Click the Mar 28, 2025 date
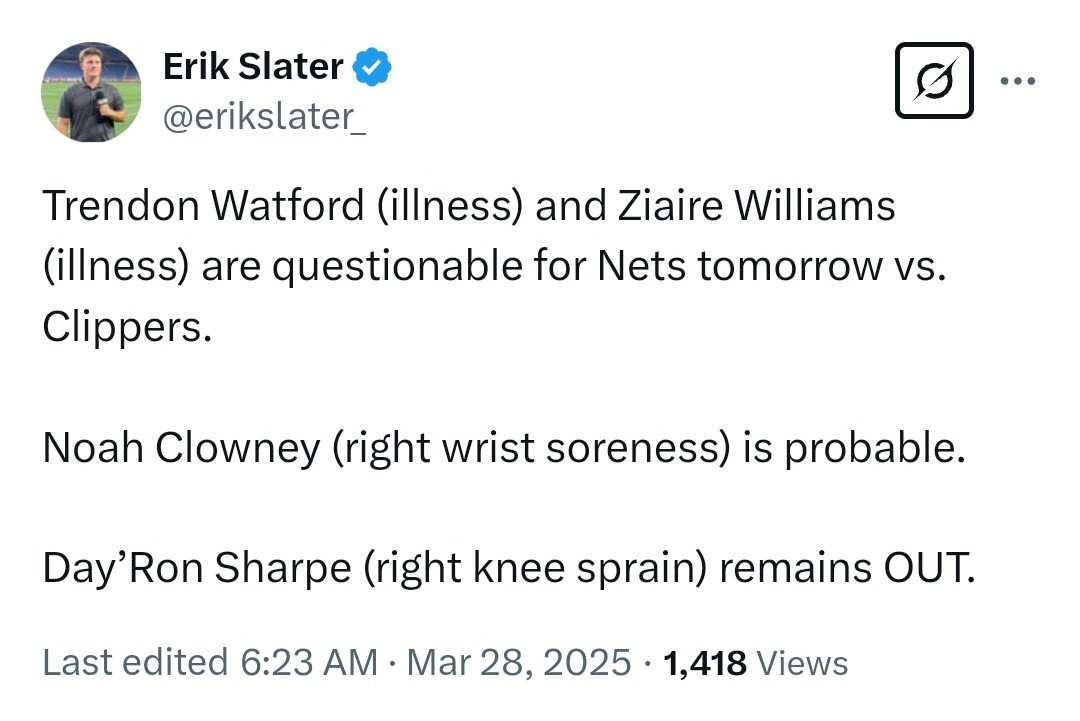 click(x=518, y=662)
